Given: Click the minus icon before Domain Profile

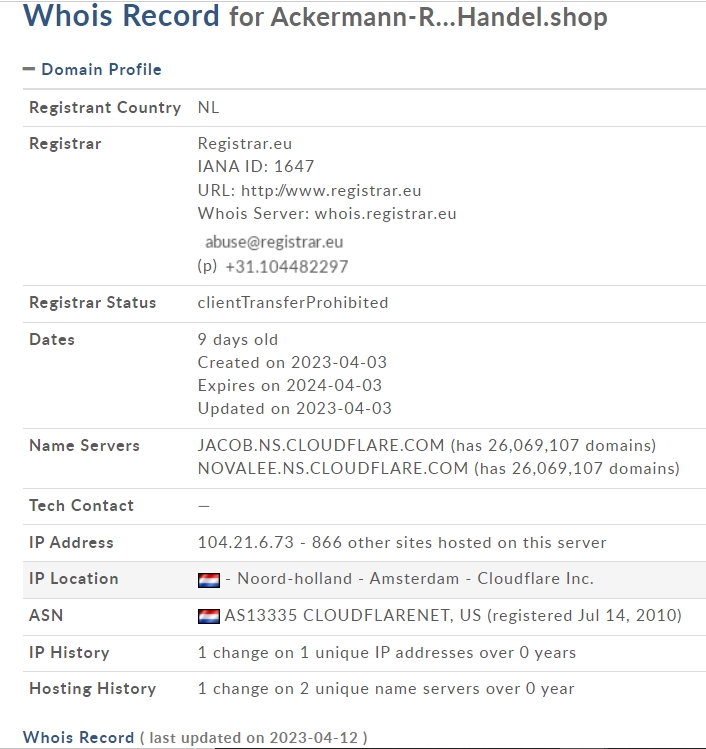Looking at the screenshot, I should point(29,69).
